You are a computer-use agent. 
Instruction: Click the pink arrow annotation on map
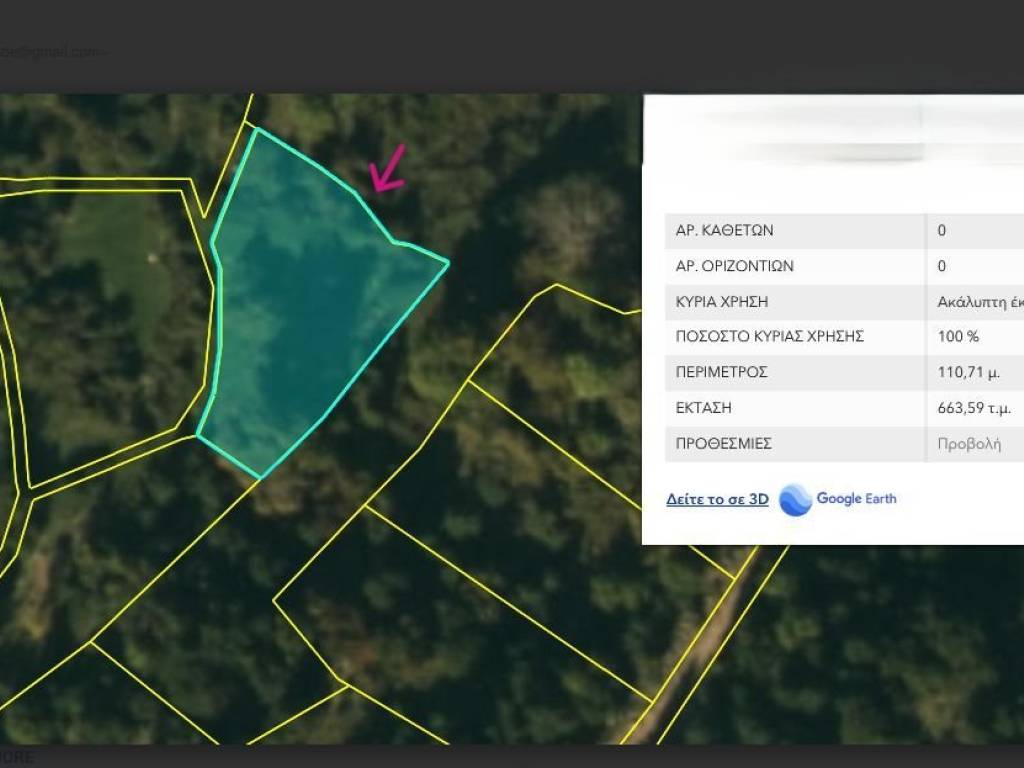387,168
